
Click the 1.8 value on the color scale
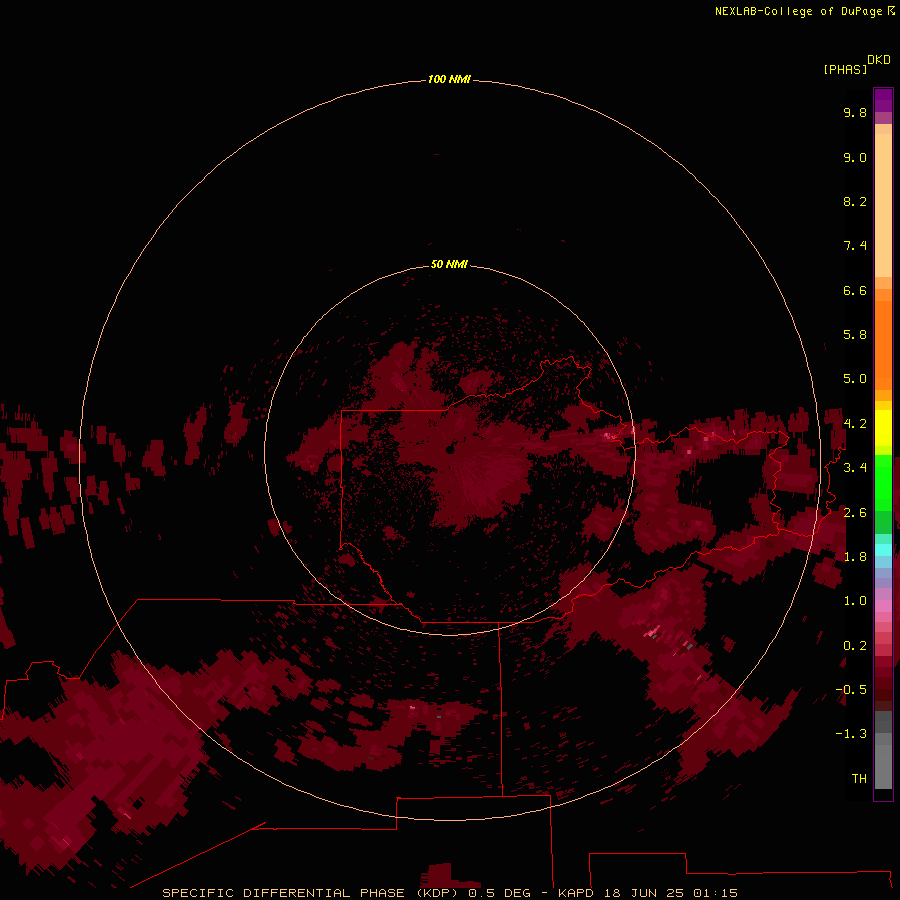pyautogui.click(x=855, y=557)
